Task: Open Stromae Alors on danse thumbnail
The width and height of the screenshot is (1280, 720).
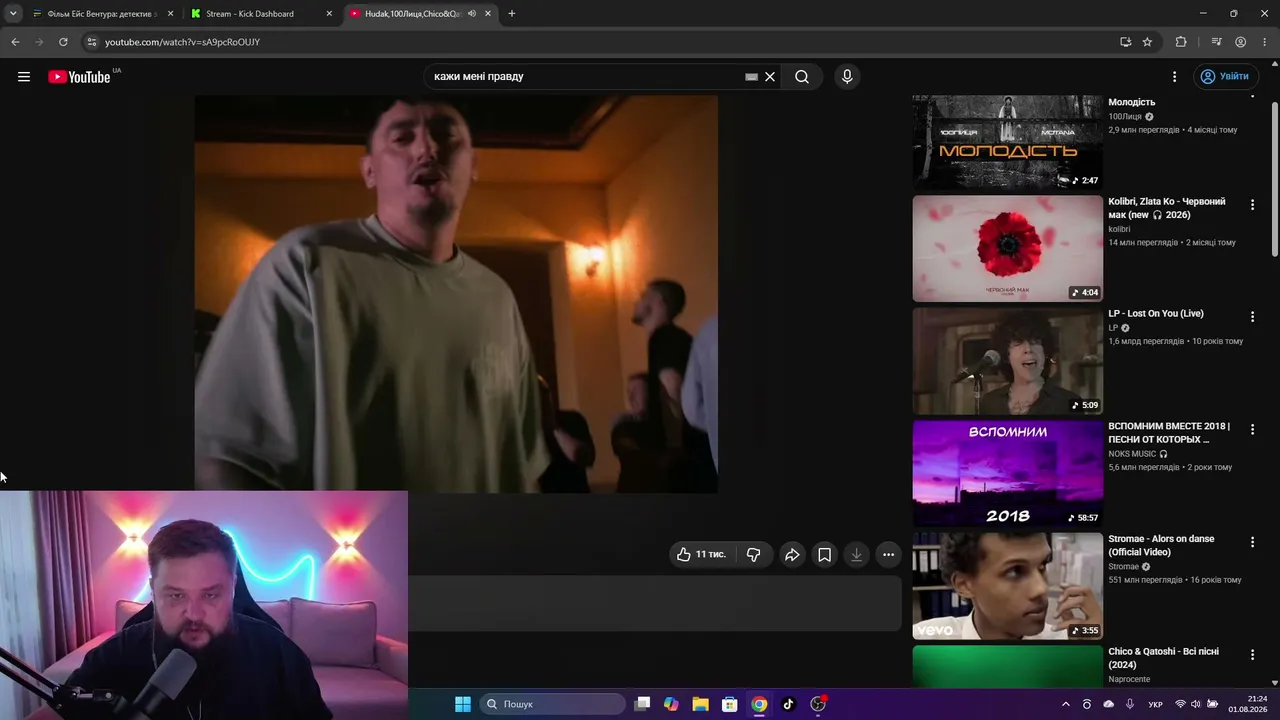Action: tap(1007, 586)
